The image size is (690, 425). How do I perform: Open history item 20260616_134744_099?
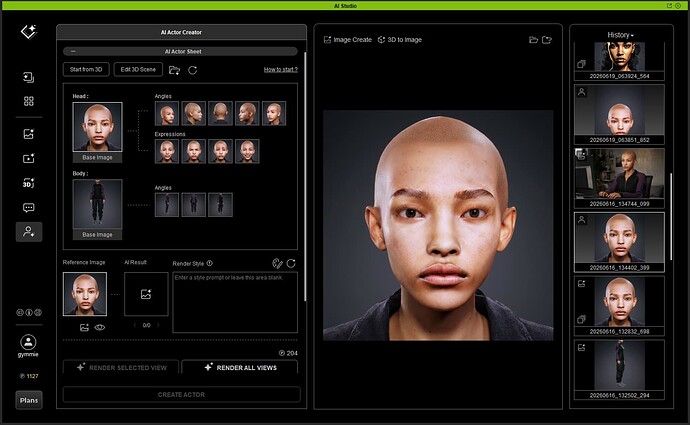[x=619, y=178]
